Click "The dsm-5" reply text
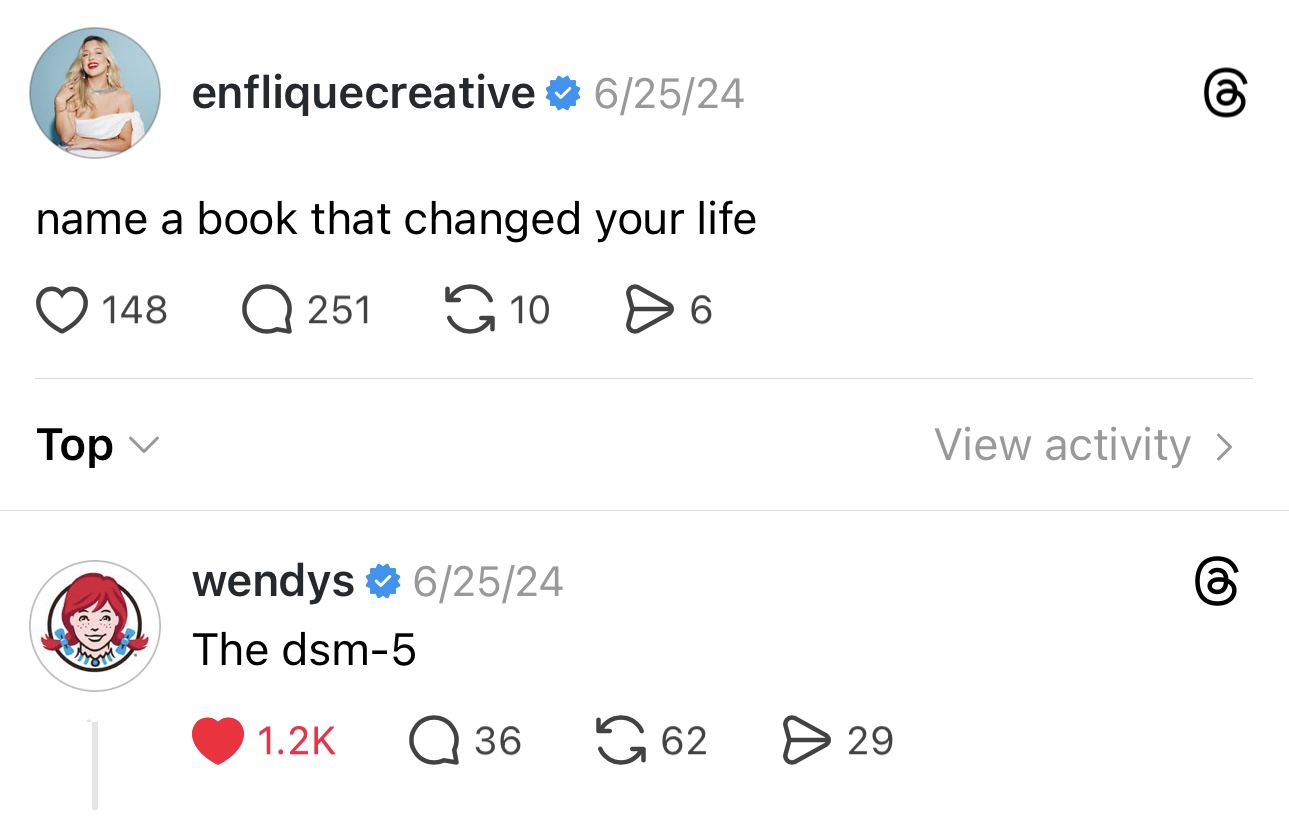1289x823 pixels. [304, 650]
